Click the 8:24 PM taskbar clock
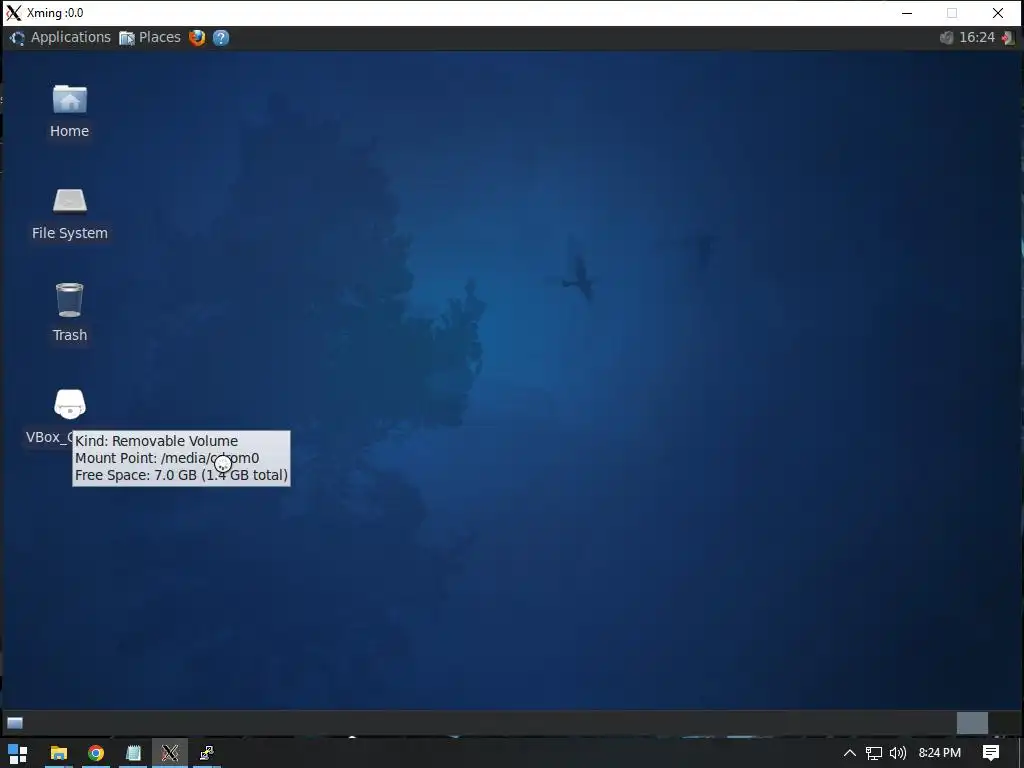1024x768 pixels. point(940,753)
